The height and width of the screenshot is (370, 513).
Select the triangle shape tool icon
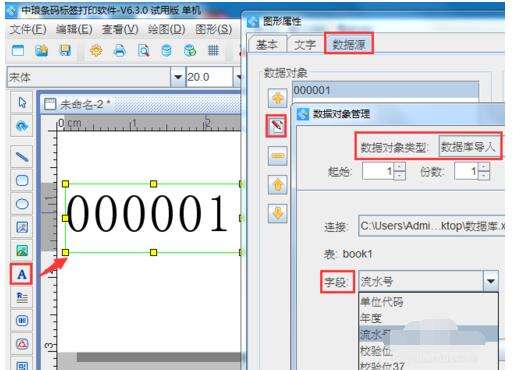pyautogui.click(x=22, y=344)
